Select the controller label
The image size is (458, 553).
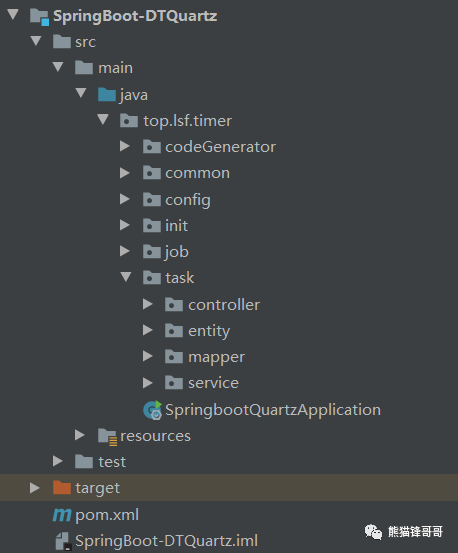(224, 305)
